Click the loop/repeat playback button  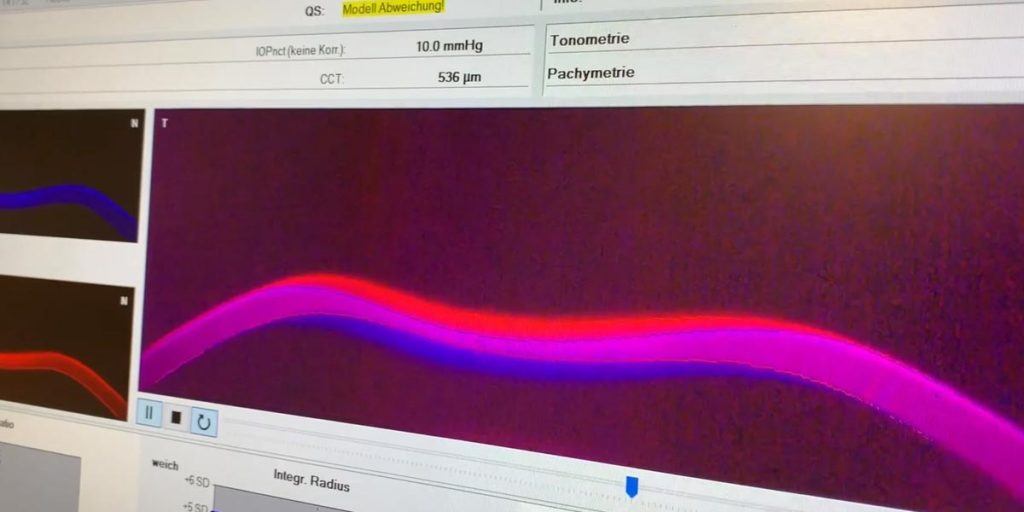204,423
